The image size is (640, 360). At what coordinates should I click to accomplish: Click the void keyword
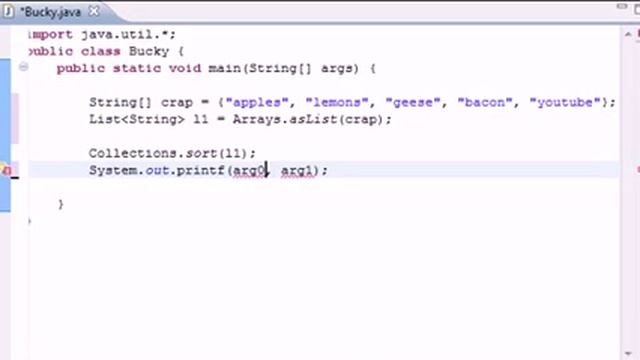click(184, 68)
